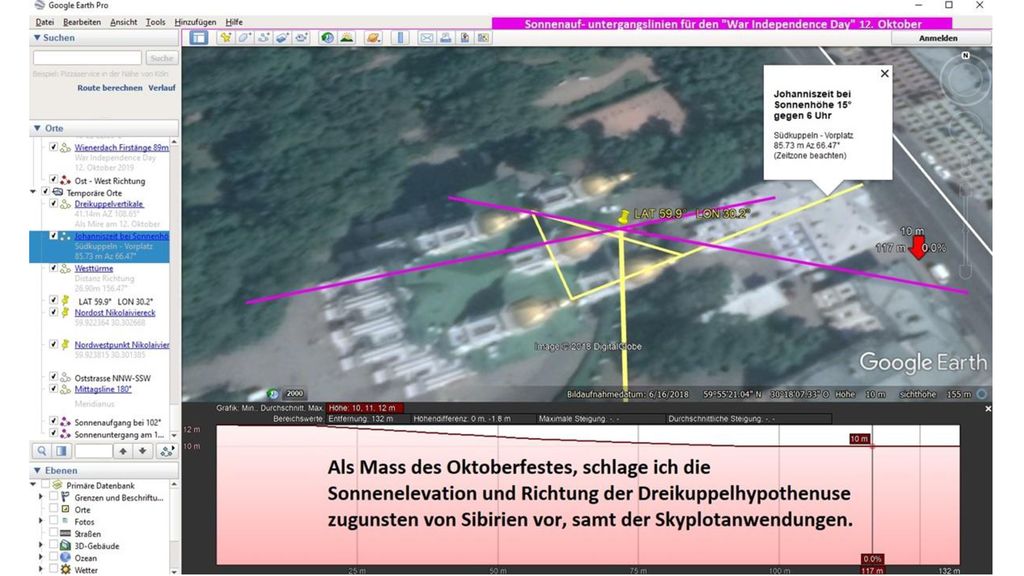Open the tour icon beside the 2000 button
The image size is (1024, 576).
[273, 394]
